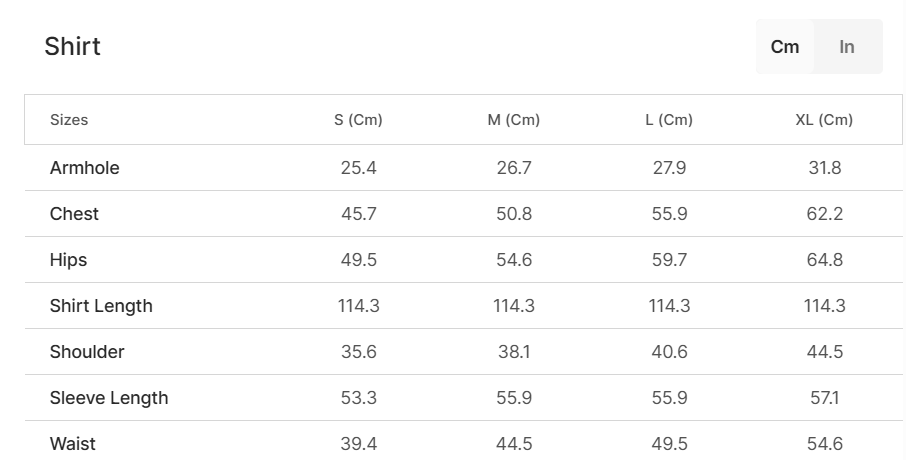Select the Armhole row label
Screen dimensions: 906x460
[85, 168]
